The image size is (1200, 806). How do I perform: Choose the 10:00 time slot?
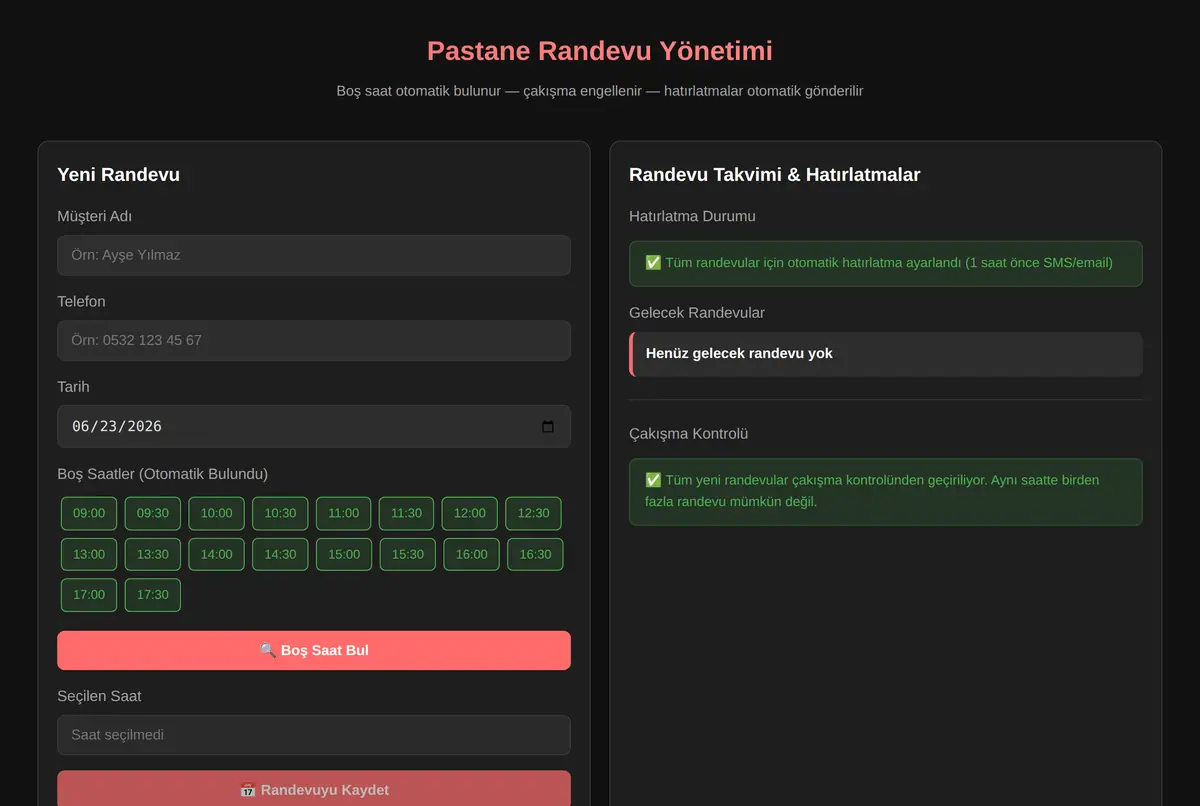click(216, 513)
